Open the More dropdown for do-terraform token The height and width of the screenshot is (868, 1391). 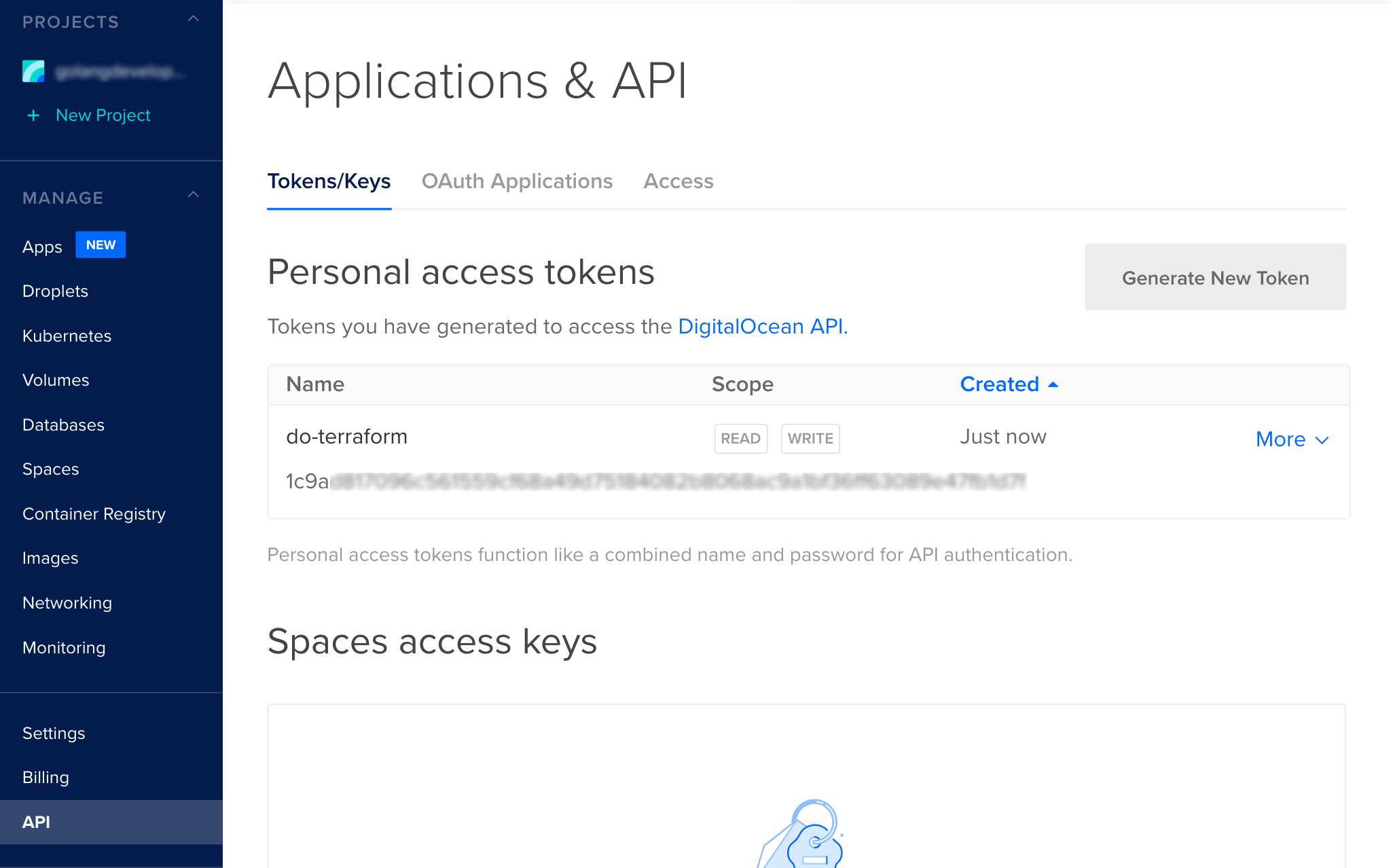(x=1291, y=439)
